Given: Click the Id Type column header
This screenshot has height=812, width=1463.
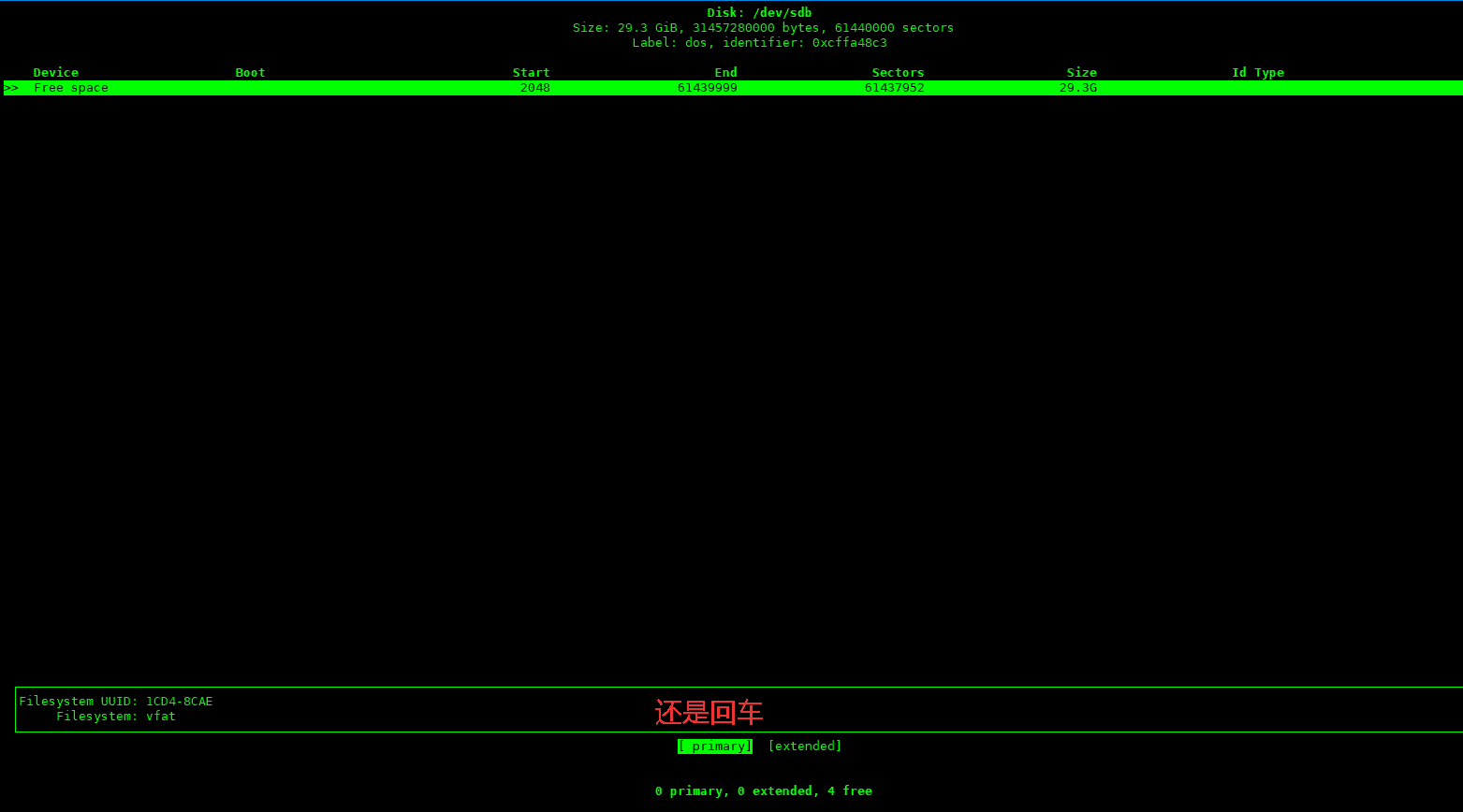Looking at the screenshot, I should 1258,73.
